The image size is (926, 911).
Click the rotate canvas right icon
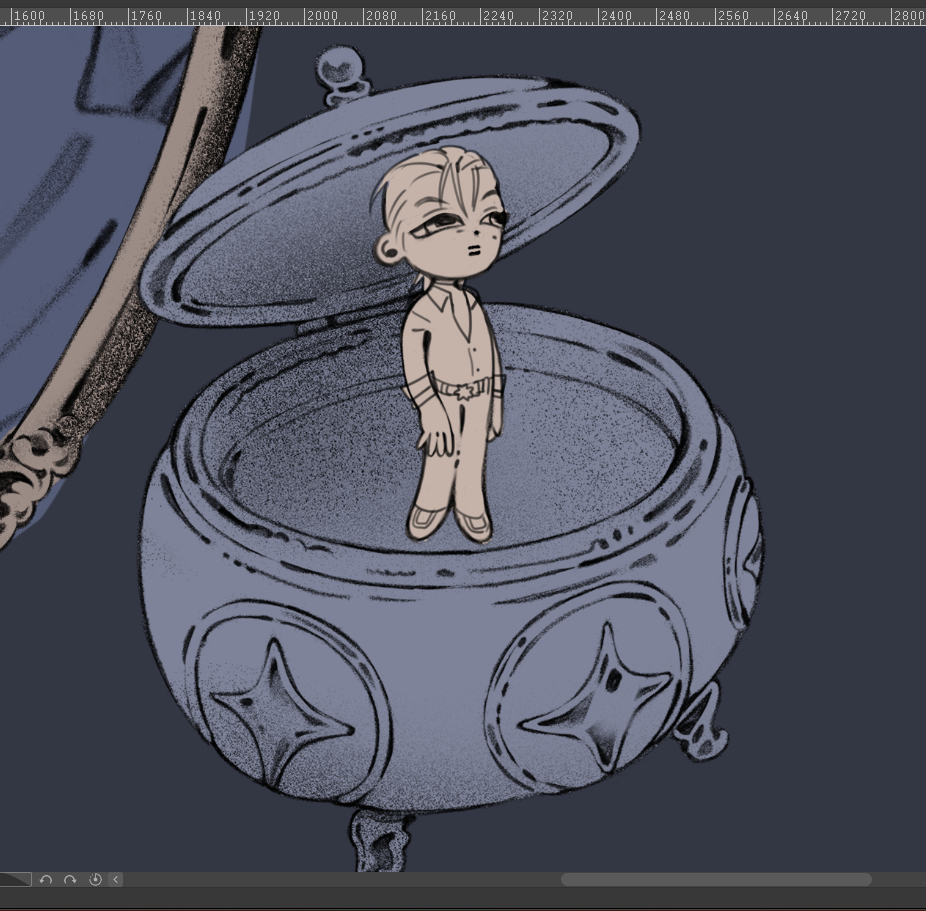tap(70, 880)
